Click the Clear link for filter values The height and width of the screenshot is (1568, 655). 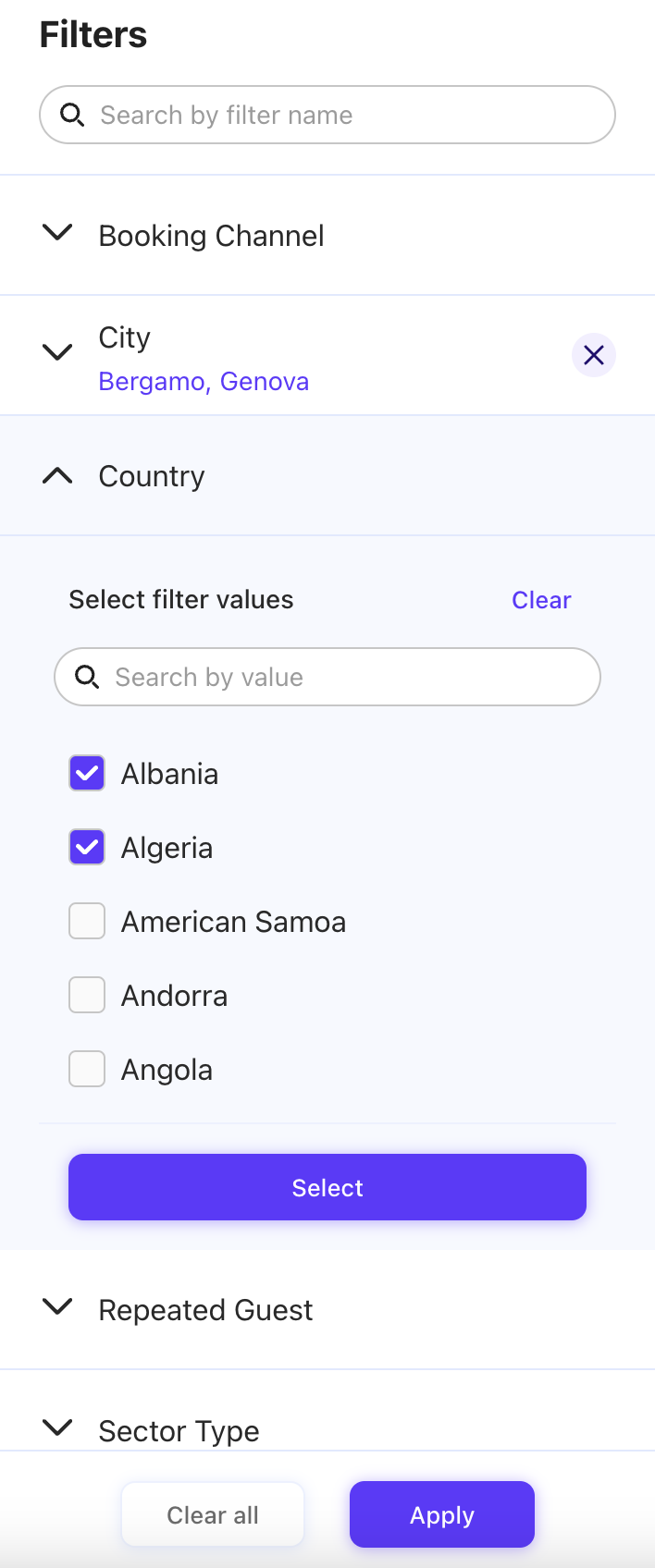coord(541,600)
